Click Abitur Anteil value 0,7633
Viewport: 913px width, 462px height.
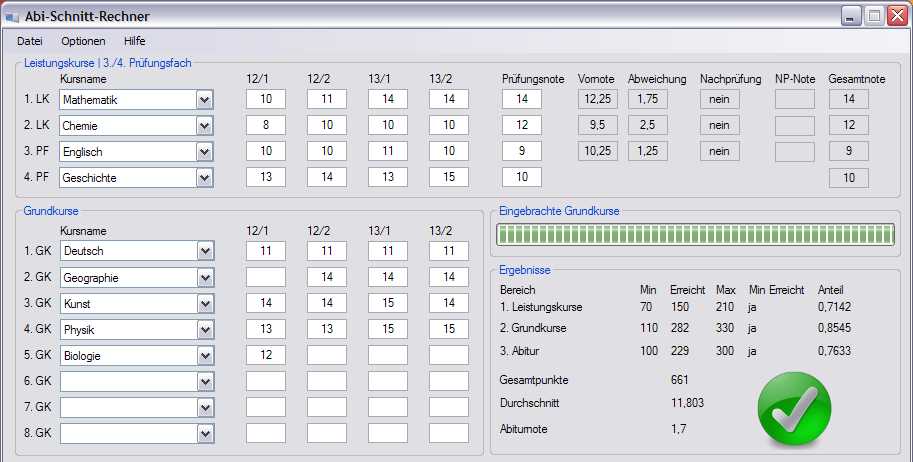tap(834, 351)
